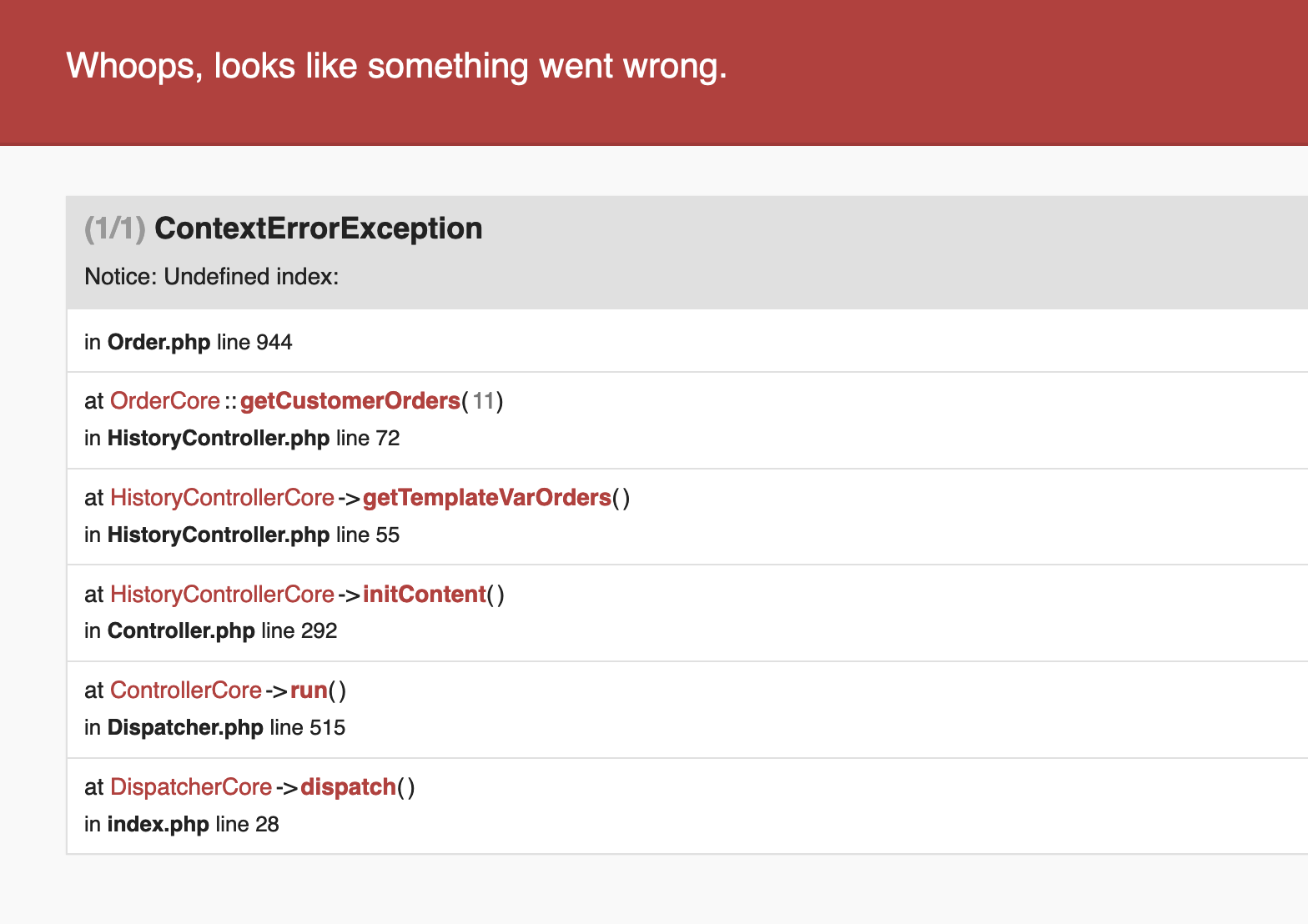Image resolution: width=1308 pixels, height=924 pixels.
Task: Click the "Notice: Undefined index:" message
Action: [x=212, y=277]
